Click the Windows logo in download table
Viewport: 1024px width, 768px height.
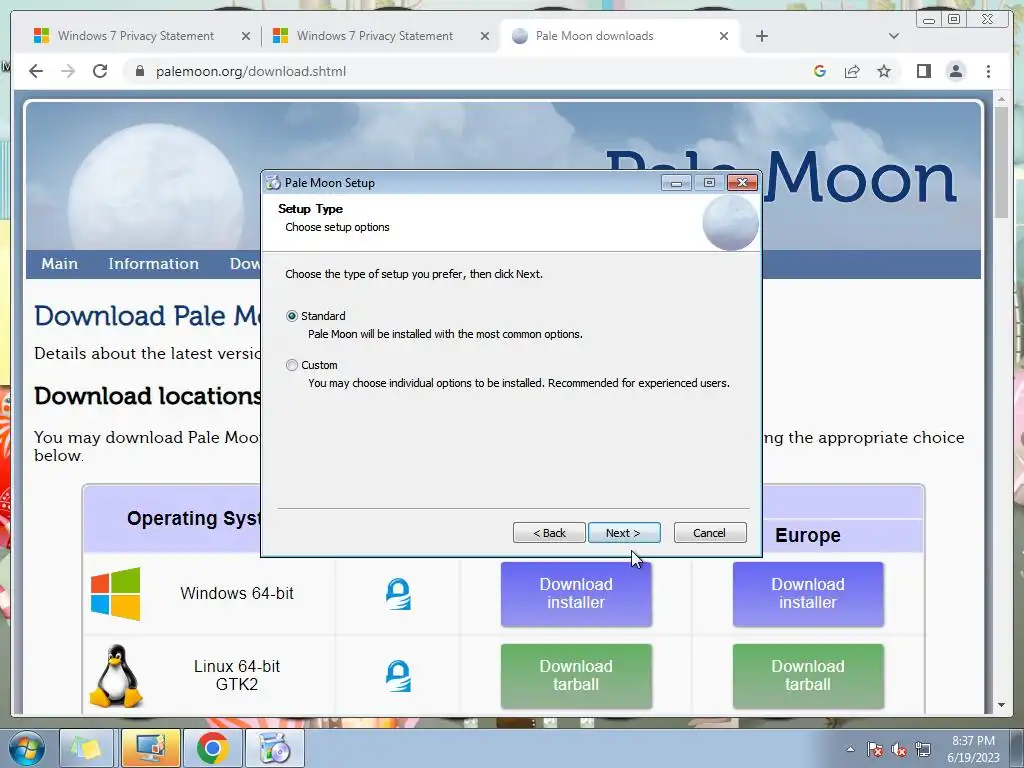(116, 594)
